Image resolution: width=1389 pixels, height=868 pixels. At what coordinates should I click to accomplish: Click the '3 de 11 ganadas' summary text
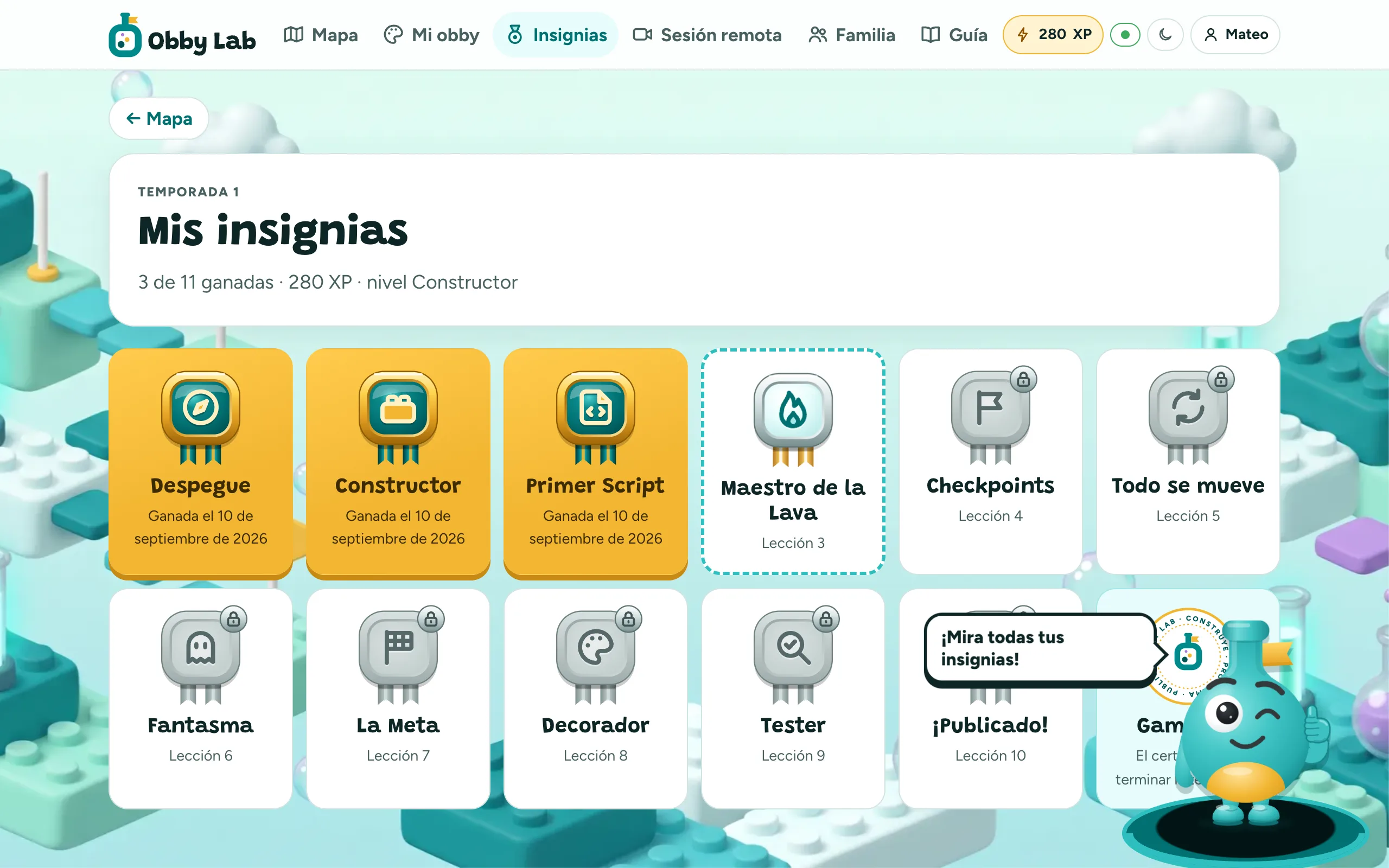coord(206,282)
